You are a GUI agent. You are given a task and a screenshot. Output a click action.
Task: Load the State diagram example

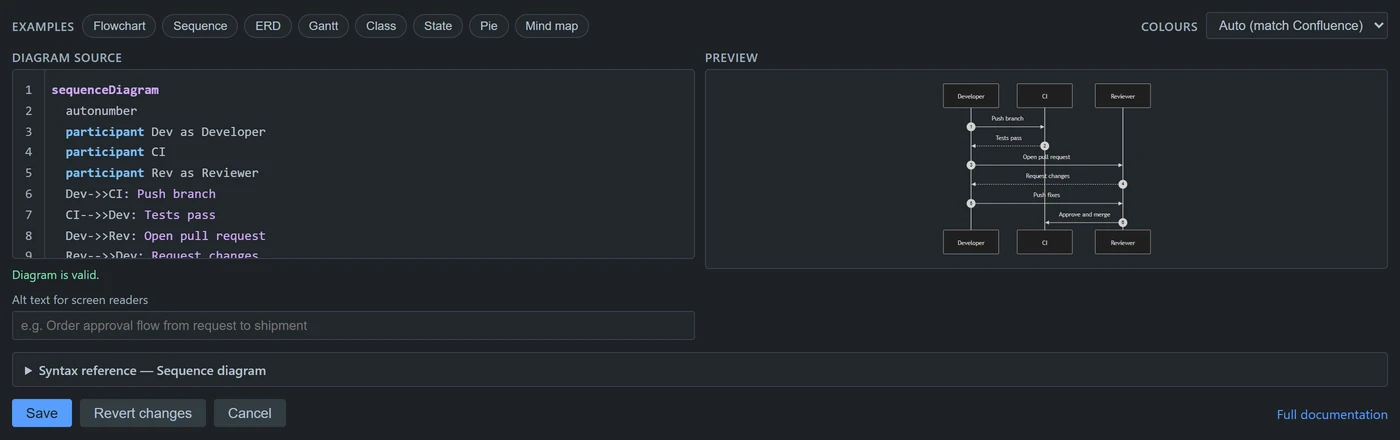pyautogui.click(x=438, y=26)
